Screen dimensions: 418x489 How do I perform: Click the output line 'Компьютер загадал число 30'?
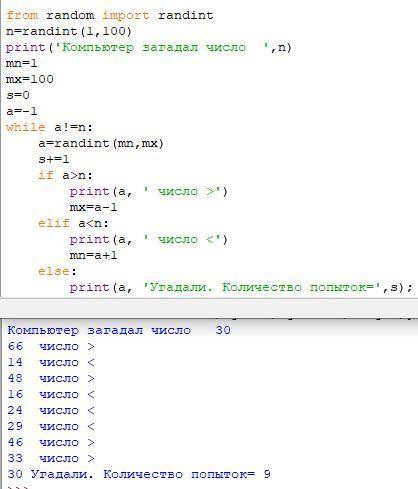pyautogui.click(x=119, y=330)
